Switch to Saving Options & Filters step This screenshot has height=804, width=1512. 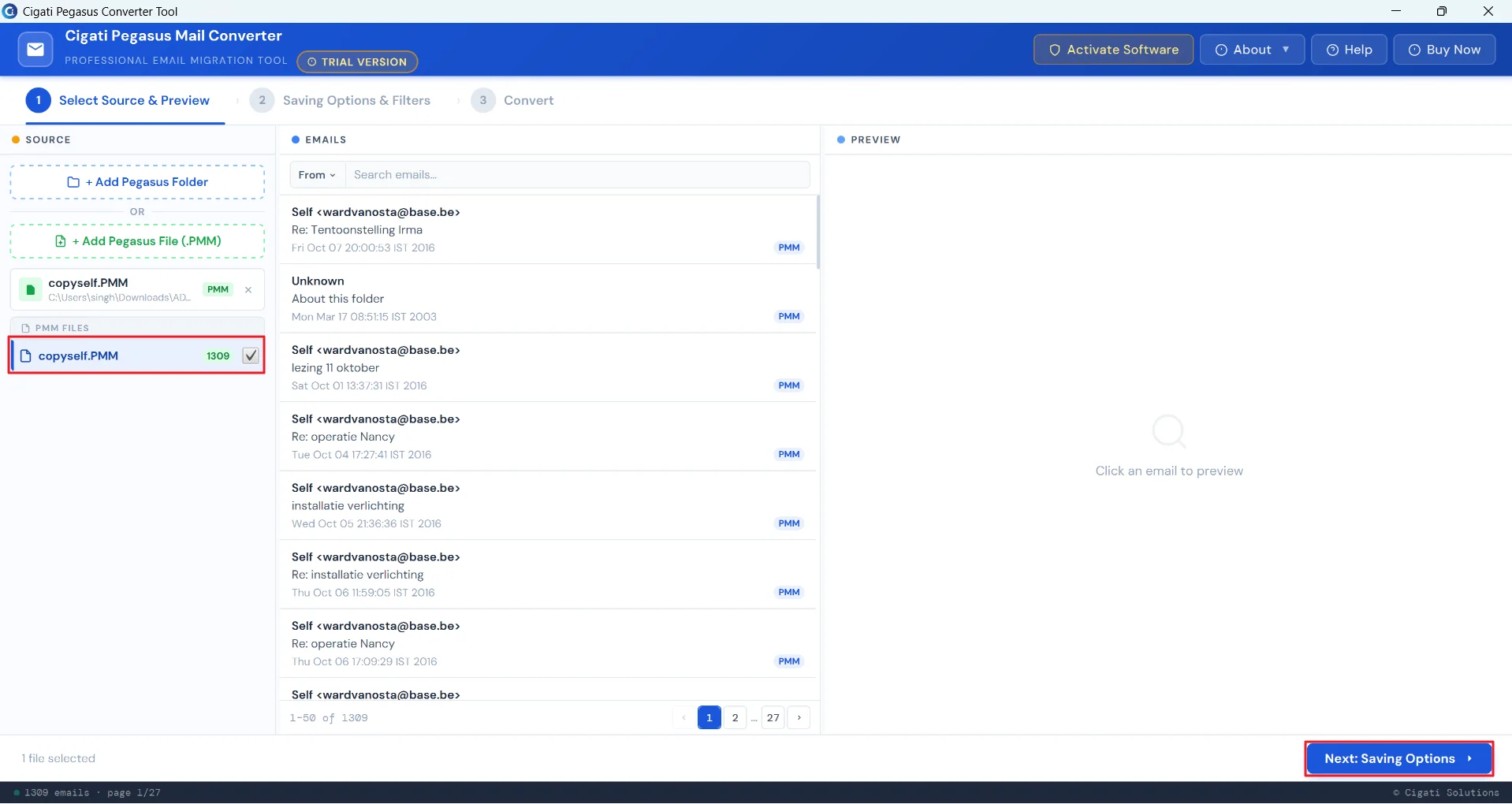coord(341,100)
